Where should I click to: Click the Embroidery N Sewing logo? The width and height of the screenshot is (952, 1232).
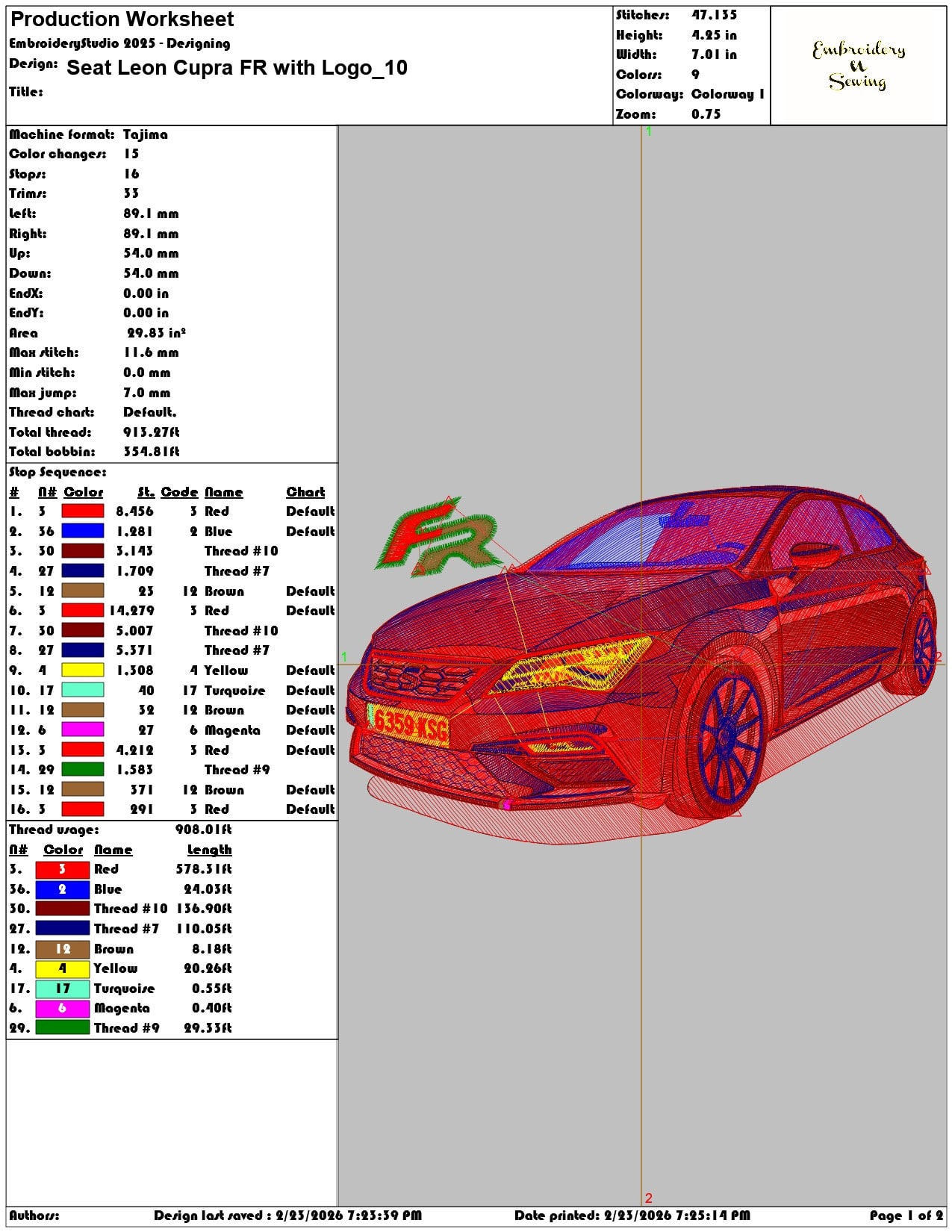(859, 66)
